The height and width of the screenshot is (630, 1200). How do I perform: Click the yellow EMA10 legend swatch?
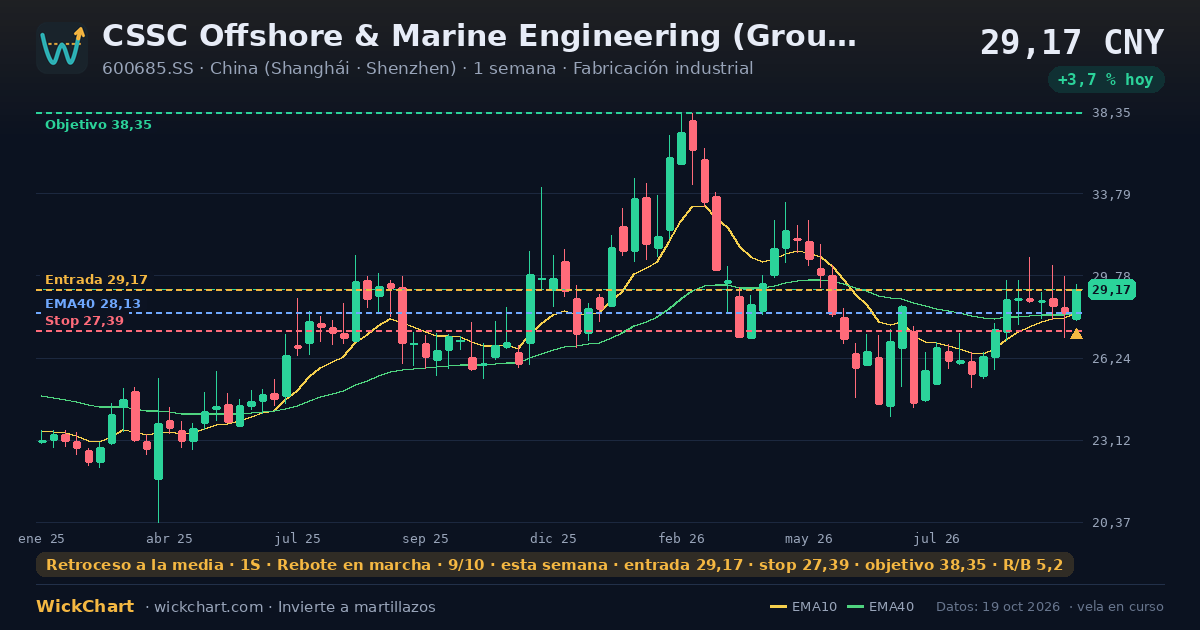pyautogui.click(x=778, y=607)
